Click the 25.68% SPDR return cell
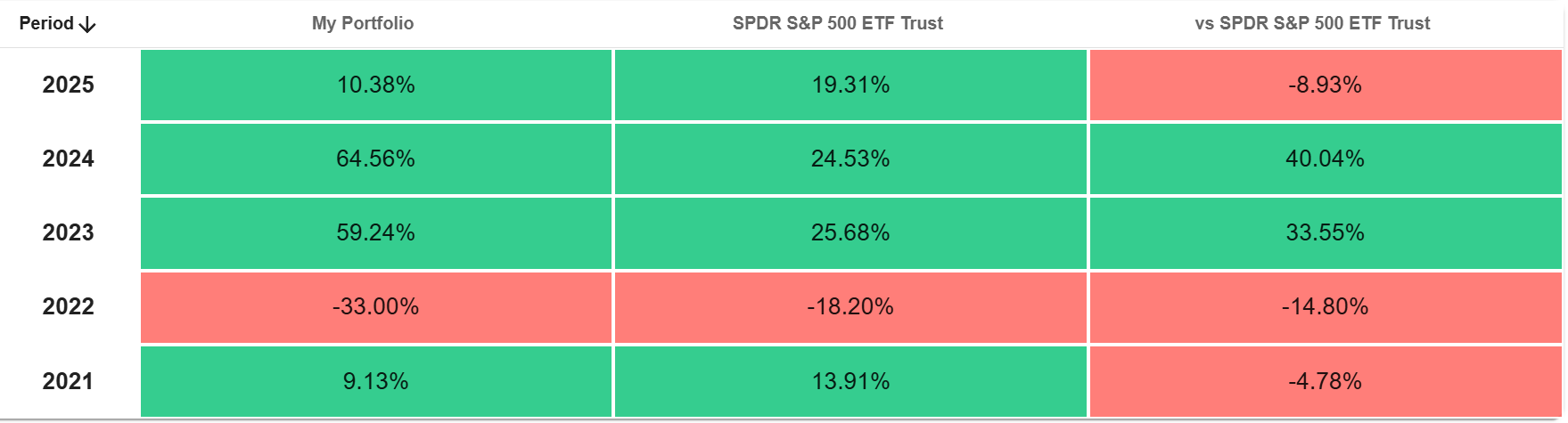Viewport: 1568px width, 423px height. (850, 232)
